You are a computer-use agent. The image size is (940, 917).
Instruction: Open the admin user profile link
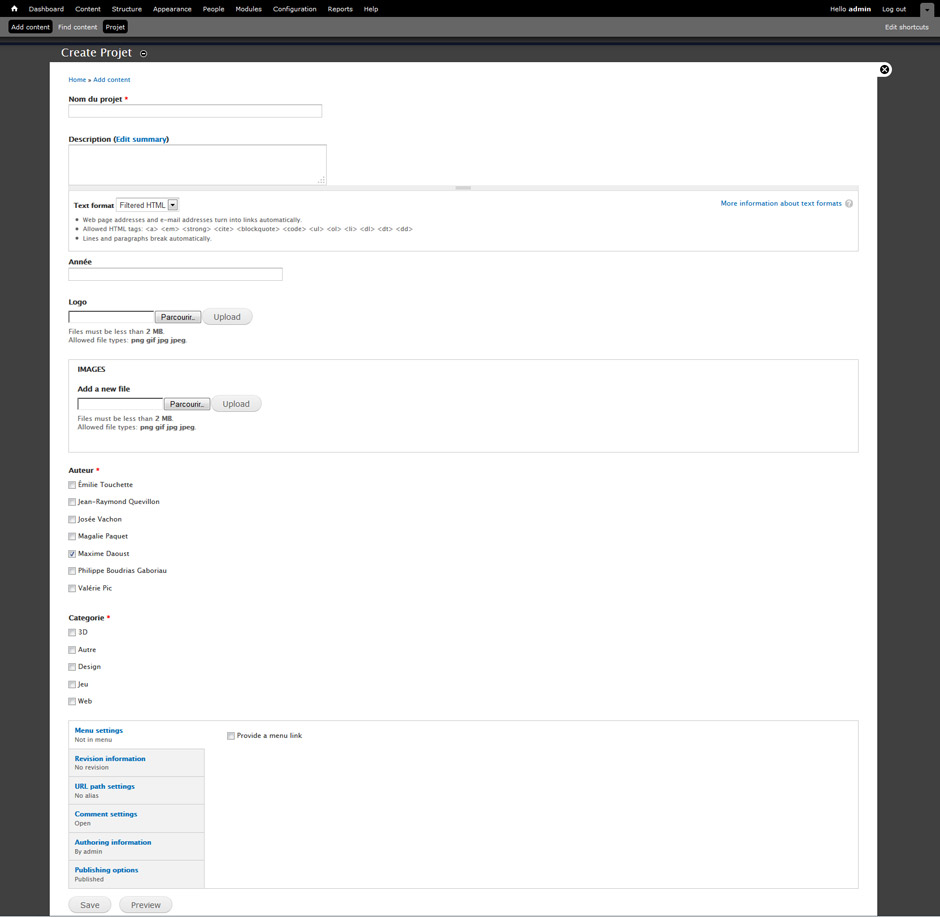point(860,9)
